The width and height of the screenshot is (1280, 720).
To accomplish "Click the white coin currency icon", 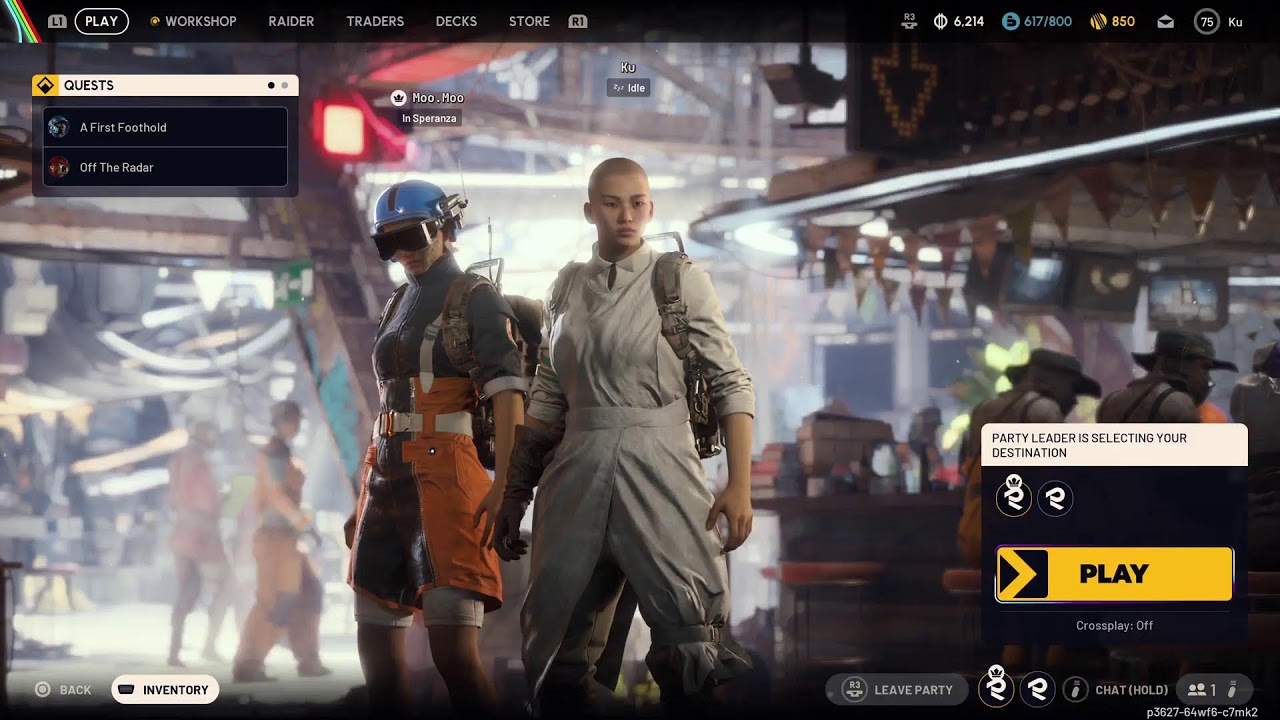I will pos(940,21).
